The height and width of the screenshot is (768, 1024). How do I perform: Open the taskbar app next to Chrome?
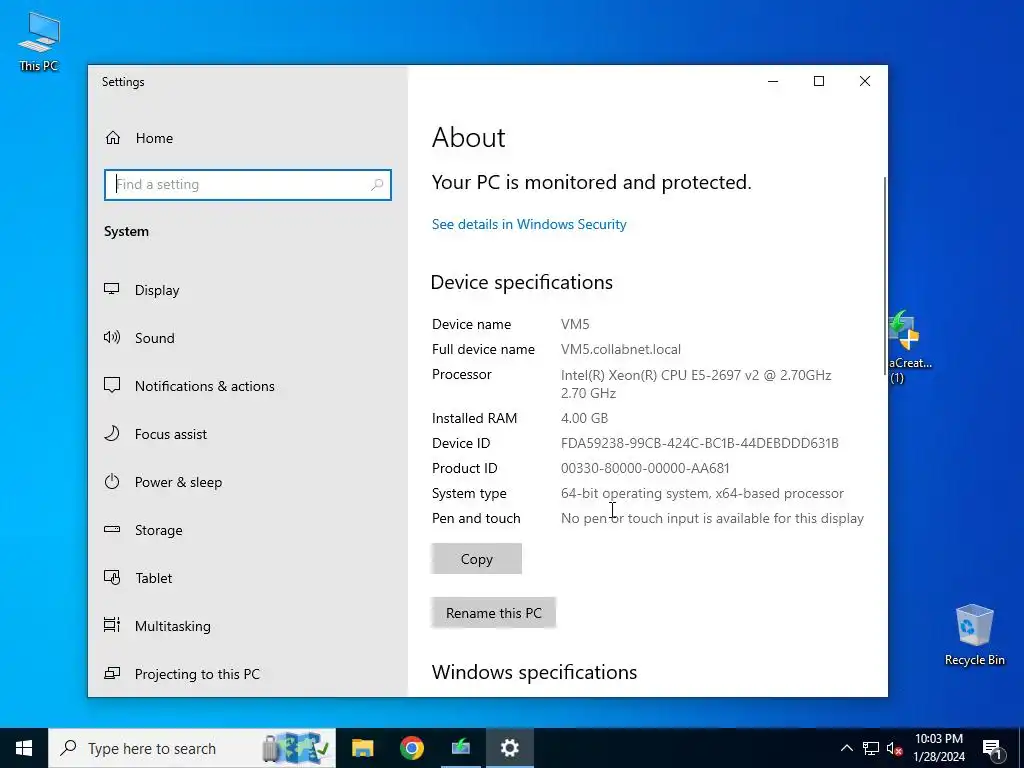(x=460, y=748)
